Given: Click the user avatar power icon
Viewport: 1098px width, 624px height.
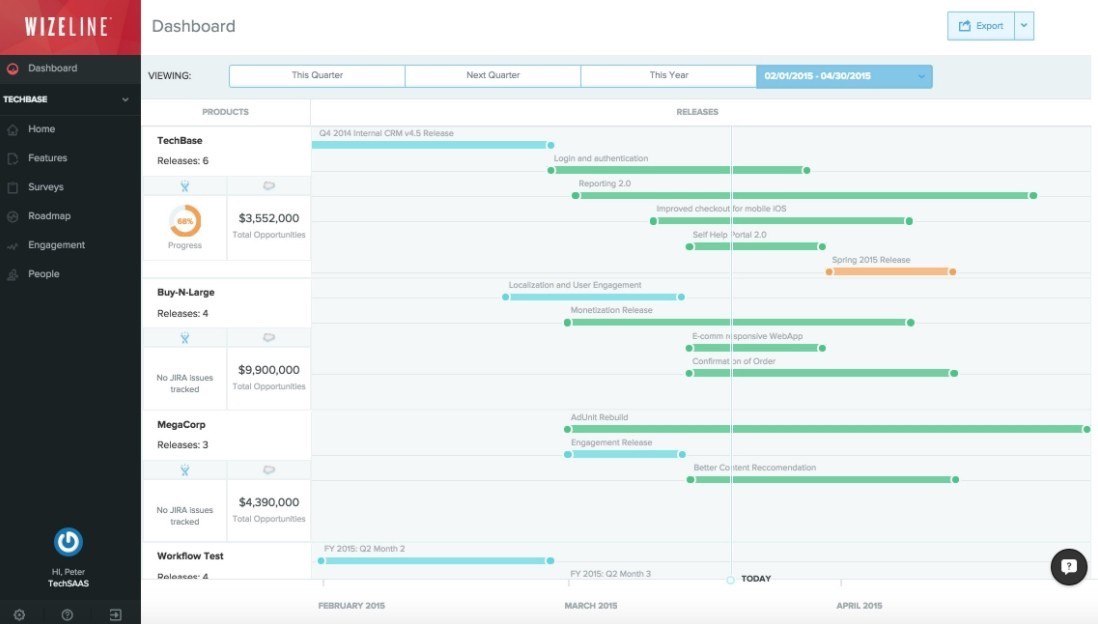Looking at the screenshot, I should click(x=68, y=542).
